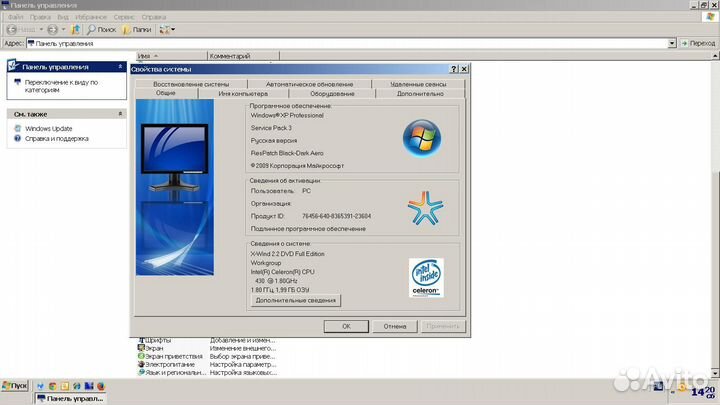Switch to Удаленные сеансы tab
The image size is (720, 405).
point(418,84)
